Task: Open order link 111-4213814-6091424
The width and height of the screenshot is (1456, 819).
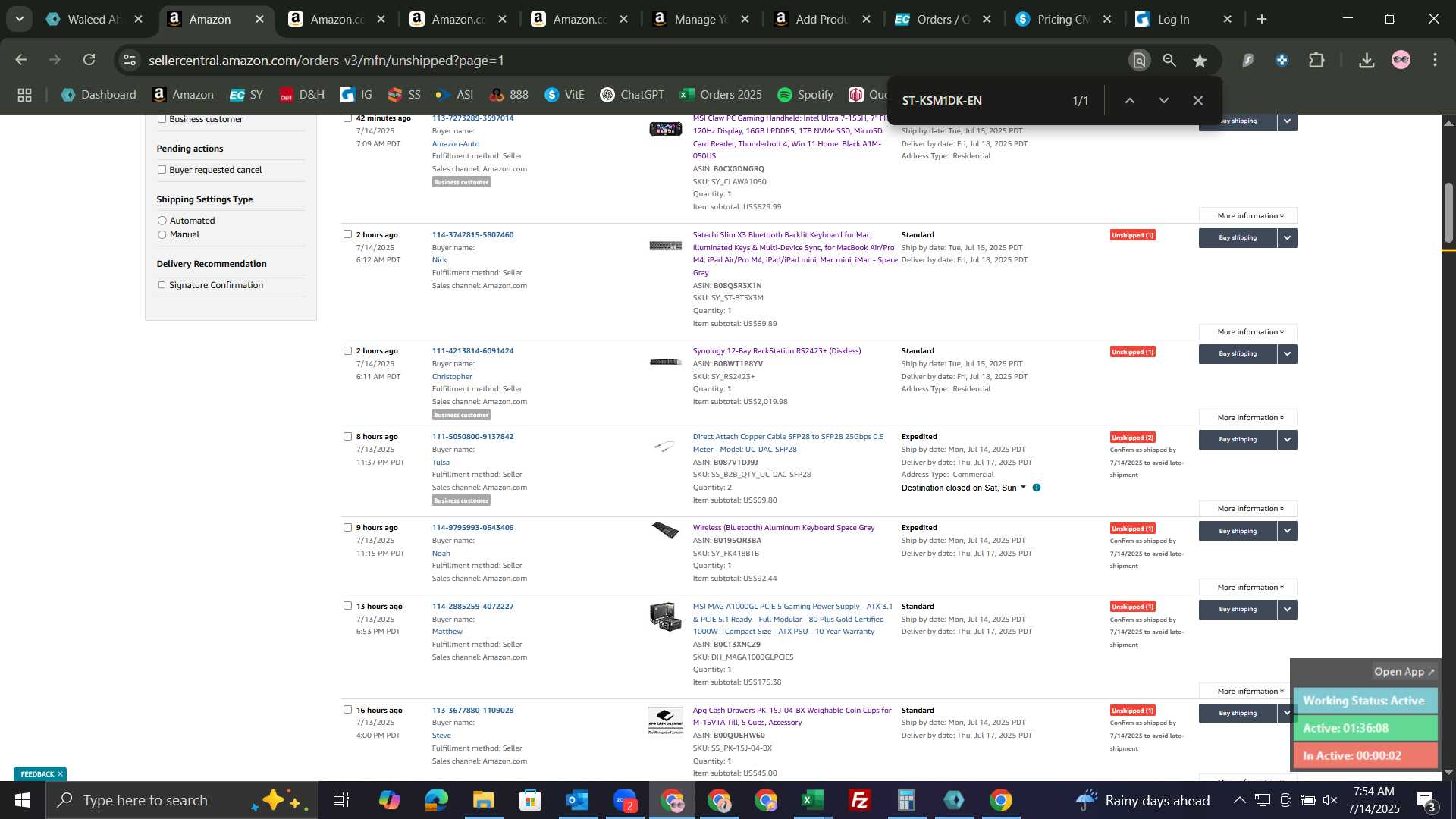Action: click(472, 350)
